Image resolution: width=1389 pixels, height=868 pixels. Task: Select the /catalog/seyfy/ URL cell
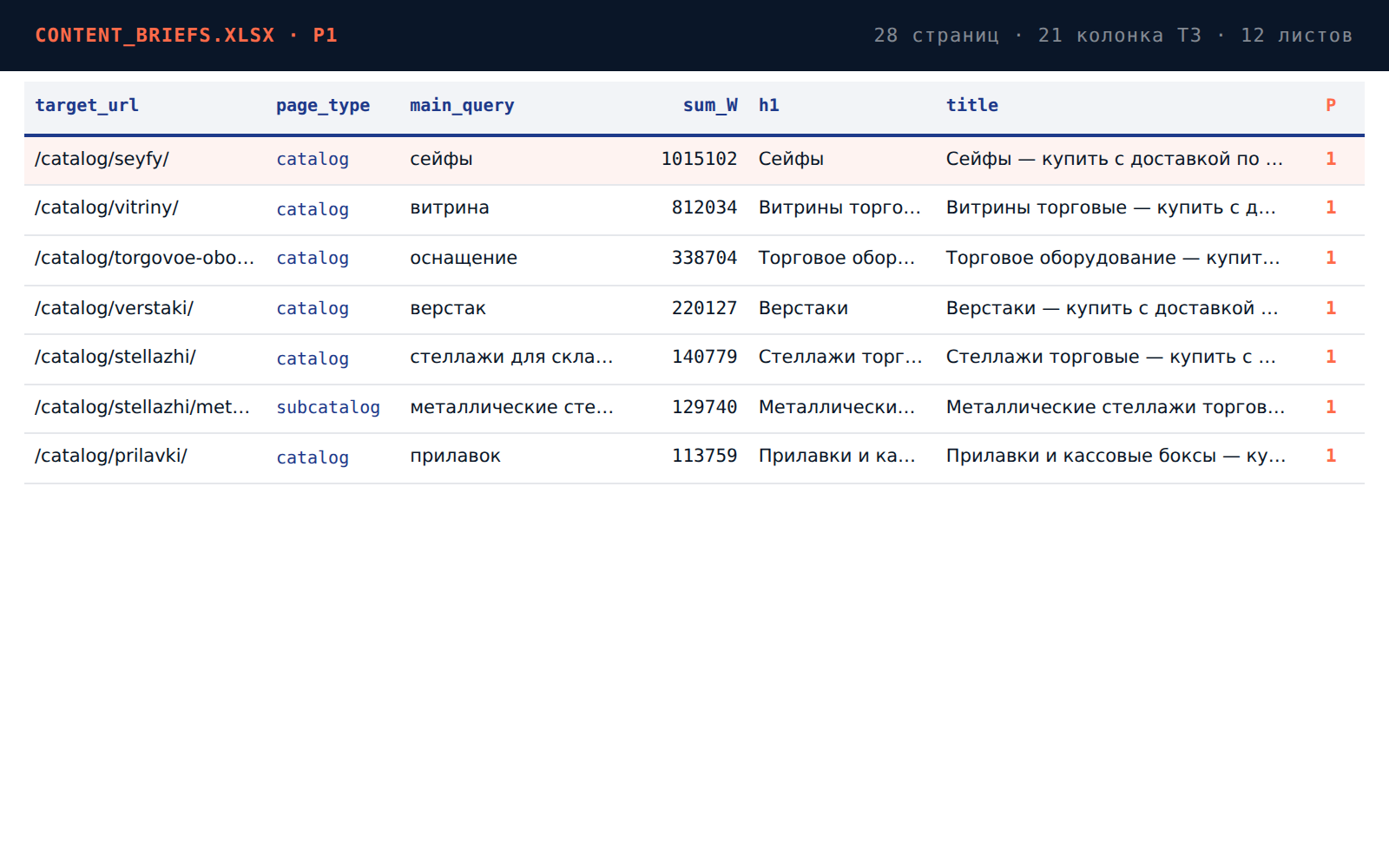(102, 159)
